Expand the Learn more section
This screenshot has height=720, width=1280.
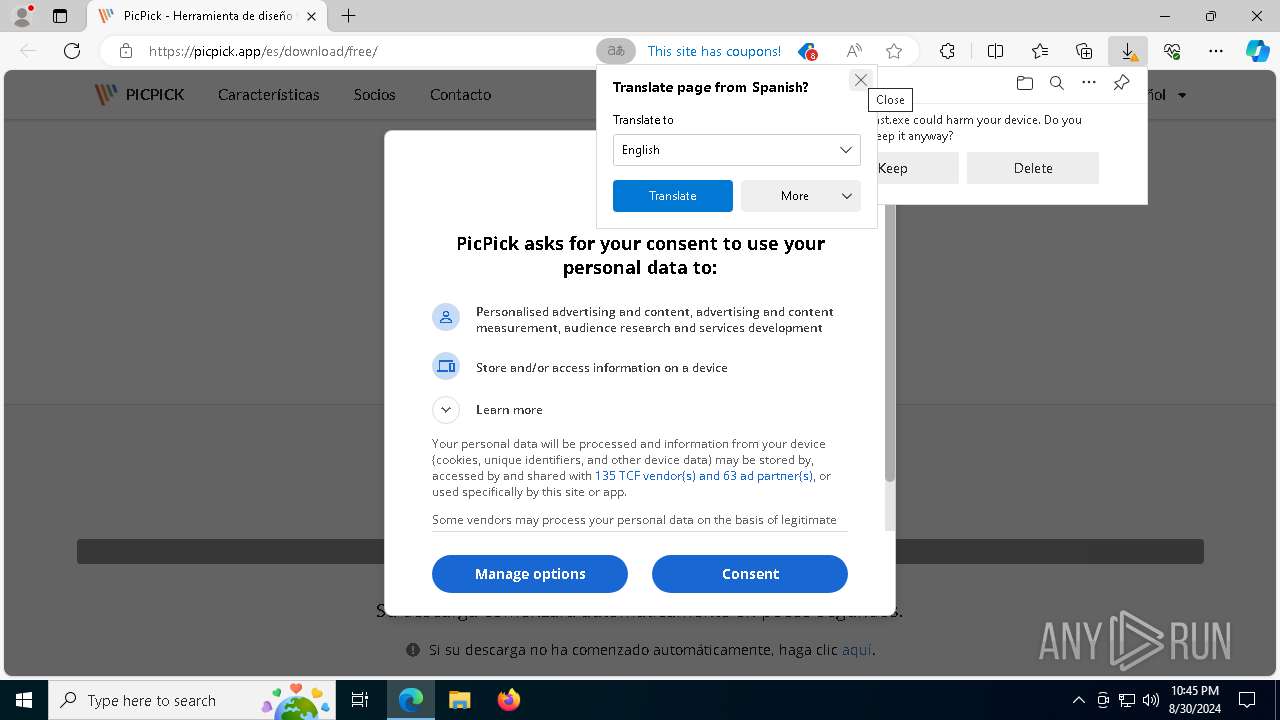tap(446, 409)
